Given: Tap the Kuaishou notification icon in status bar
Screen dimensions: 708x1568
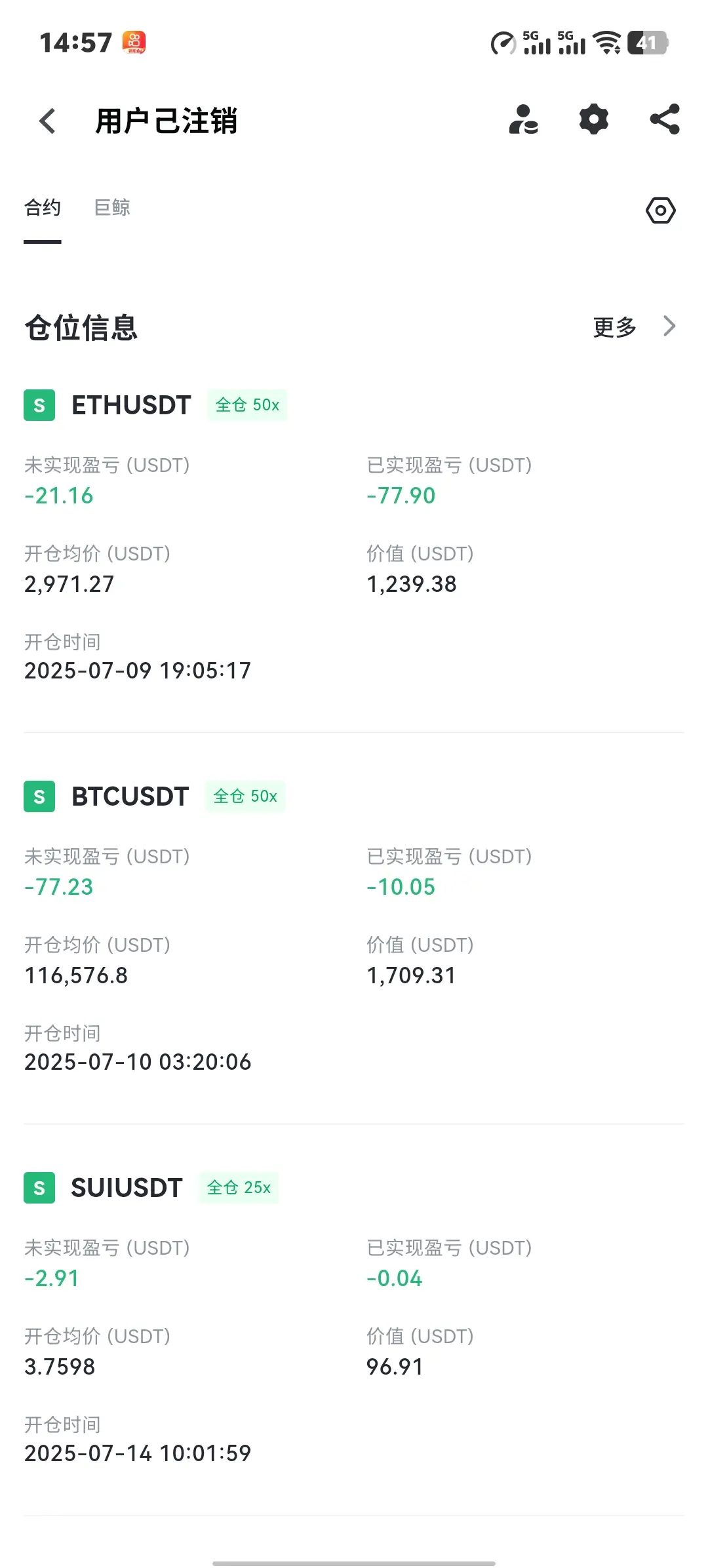Looking at the screenshot, I should [x=134, y=43].
